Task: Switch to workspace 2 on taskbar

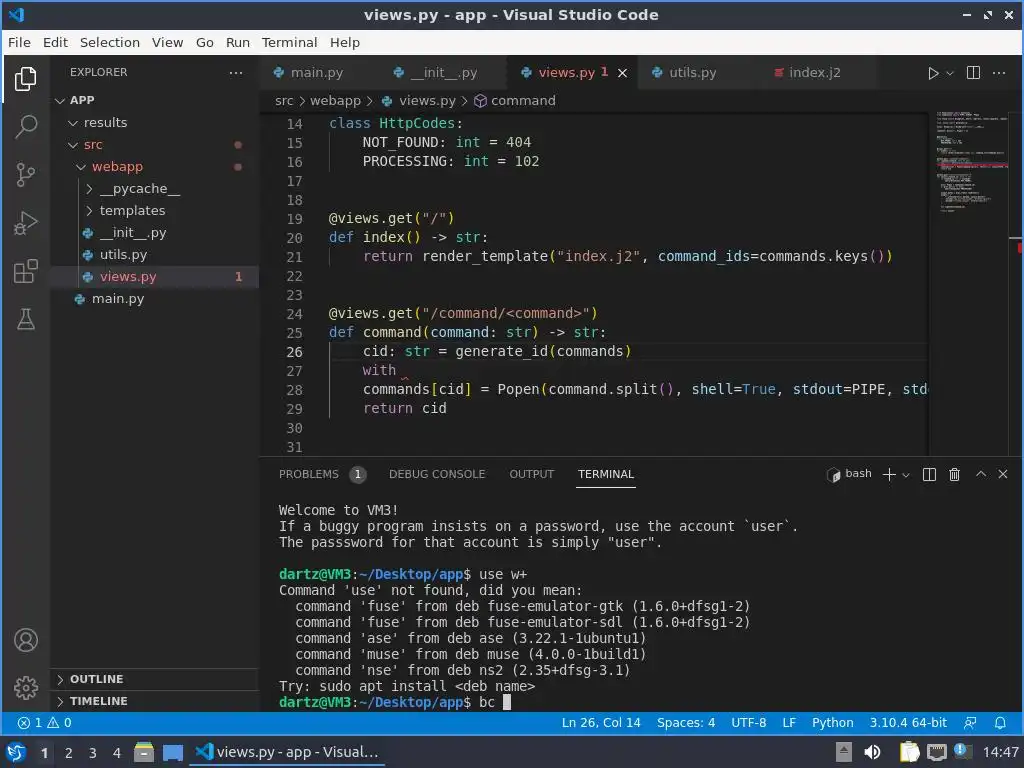Action: click(x=69, y=753)
